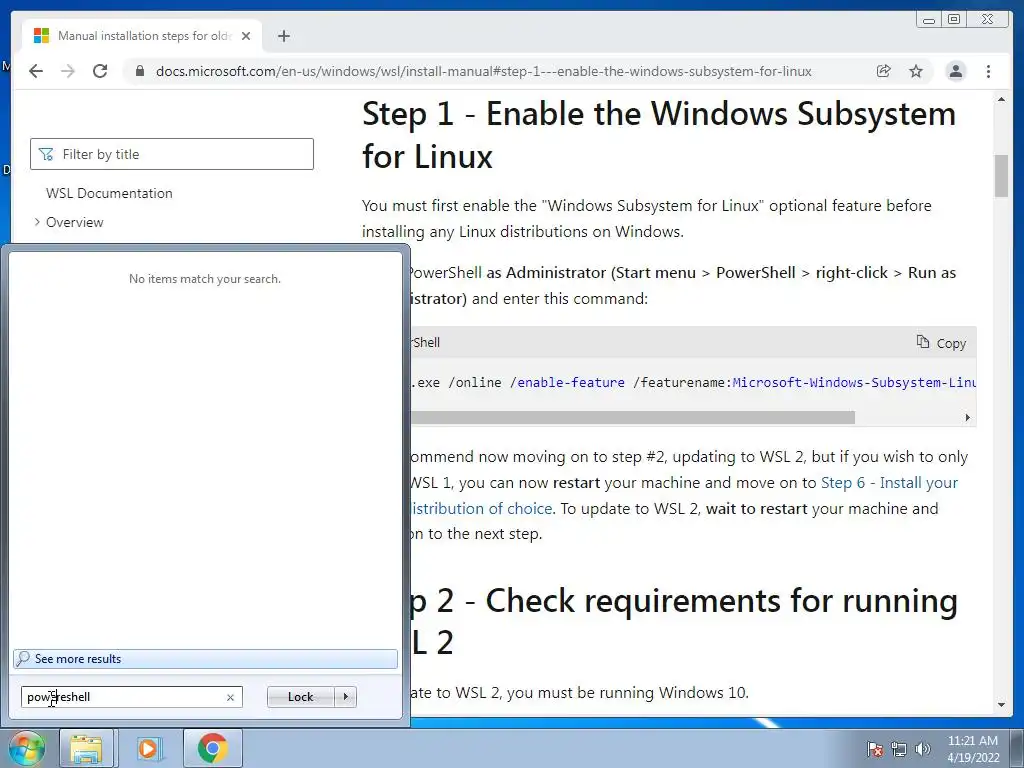This screenshot has width=1024, height=768.
Task: Bookmark this page with the star
Action: tap(916, 71)
